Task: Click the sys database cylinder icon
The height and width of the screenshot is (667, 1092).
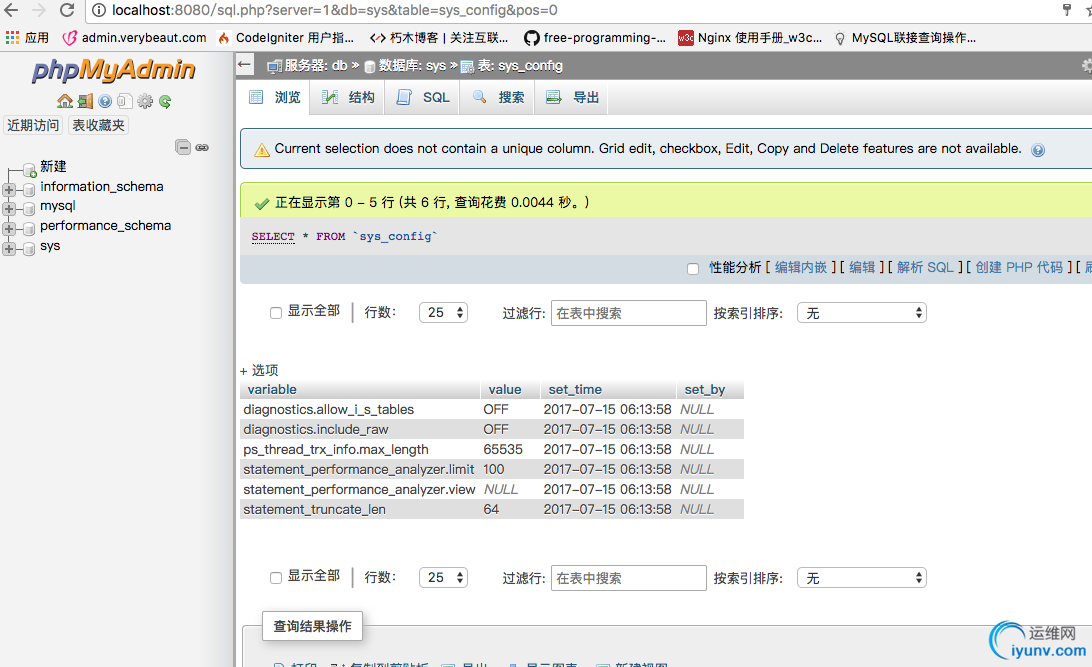Action: point(29,249)
